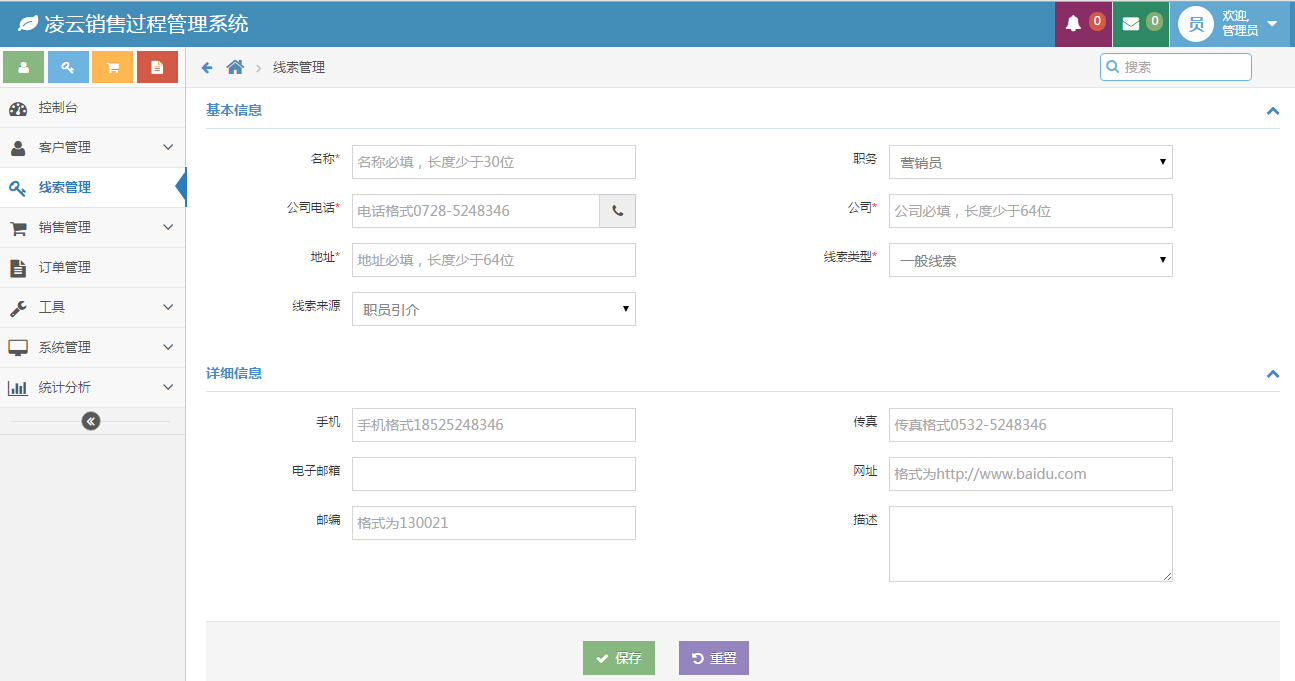Image resolution: width=1295 pixels, height=681 pixels.
Task: Click the 重置 button
Action: click(713, 658)
